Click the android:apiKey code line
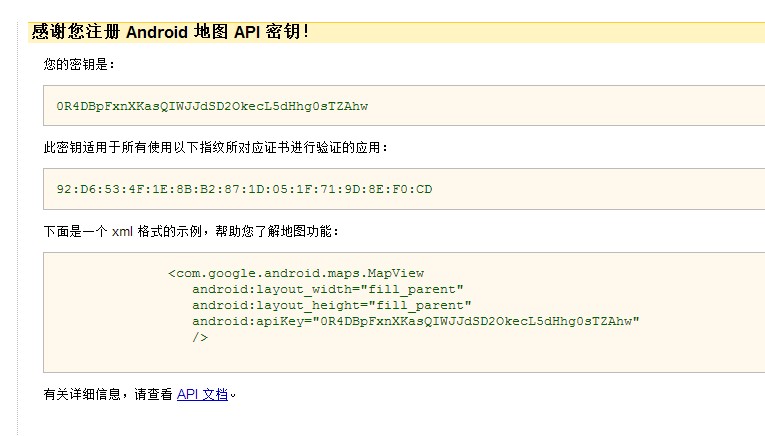Image resolution: width=765 pixels, height=436 pixels. [x=416, y=321]
